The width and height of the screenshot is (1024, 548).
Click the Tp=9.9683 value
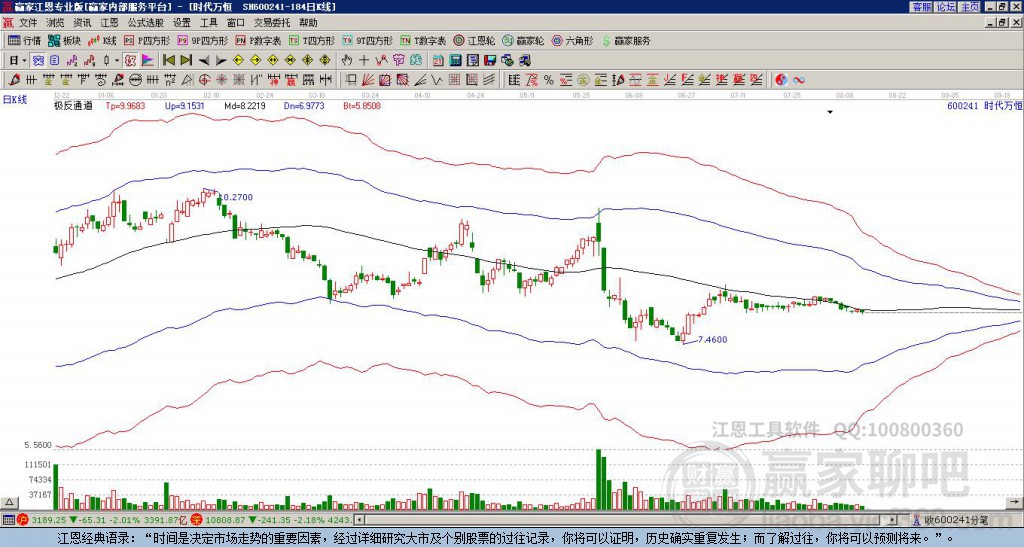point(127,105)
